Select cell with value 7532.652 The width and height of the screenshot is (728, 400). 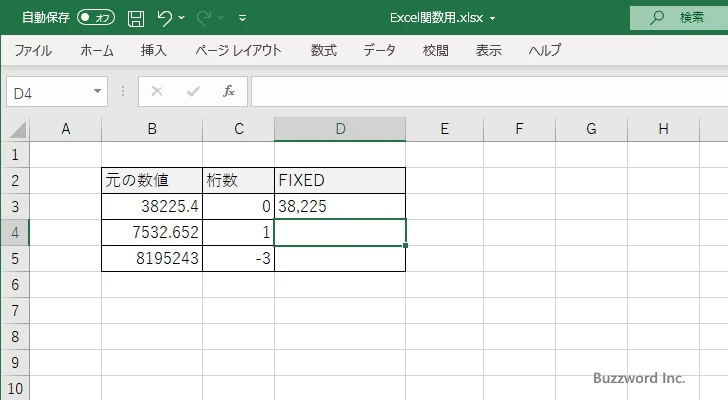[x=152, y=232]
